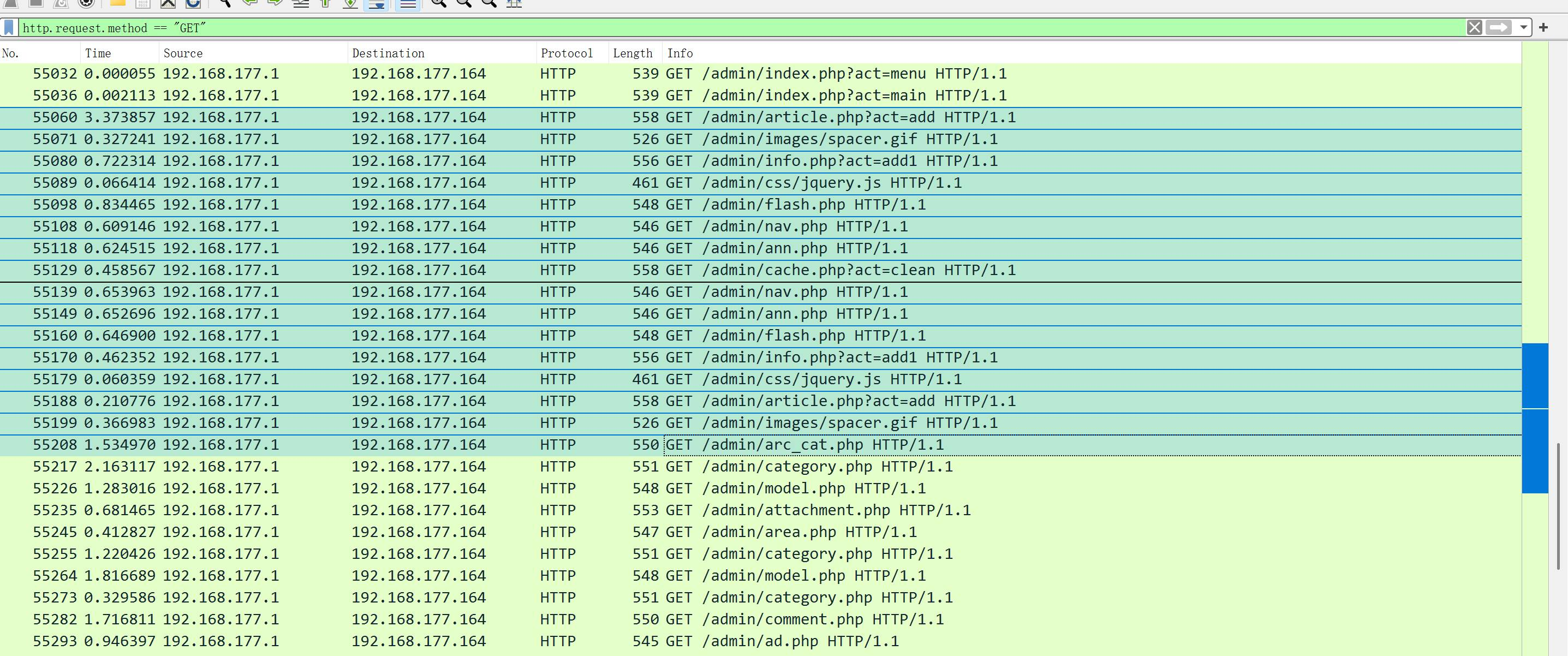Select packet 55098 flash.php request
The width and height of the screenshot is (1568, 656).
pos(761,205)
